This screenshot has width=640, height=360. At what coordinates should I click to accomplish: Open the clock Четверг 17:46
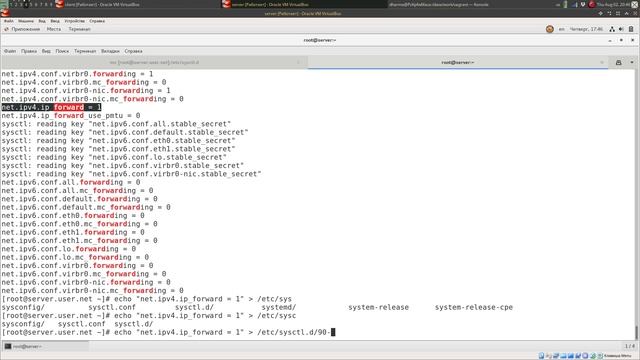586,29
